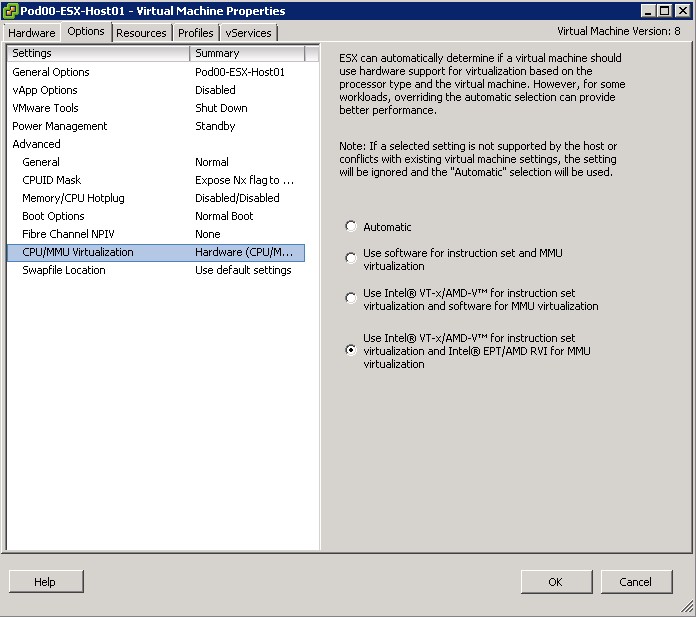Image resolution: width=696 pixels, height=617 pixels.
Task: Click the VMware window title bar icon
Action: pyautogui.click(x=11, y=11)
